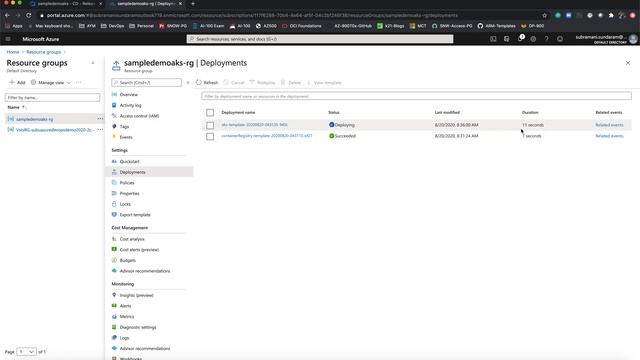
Task: Click the Metrics icon
Action: tap(114, 316)
